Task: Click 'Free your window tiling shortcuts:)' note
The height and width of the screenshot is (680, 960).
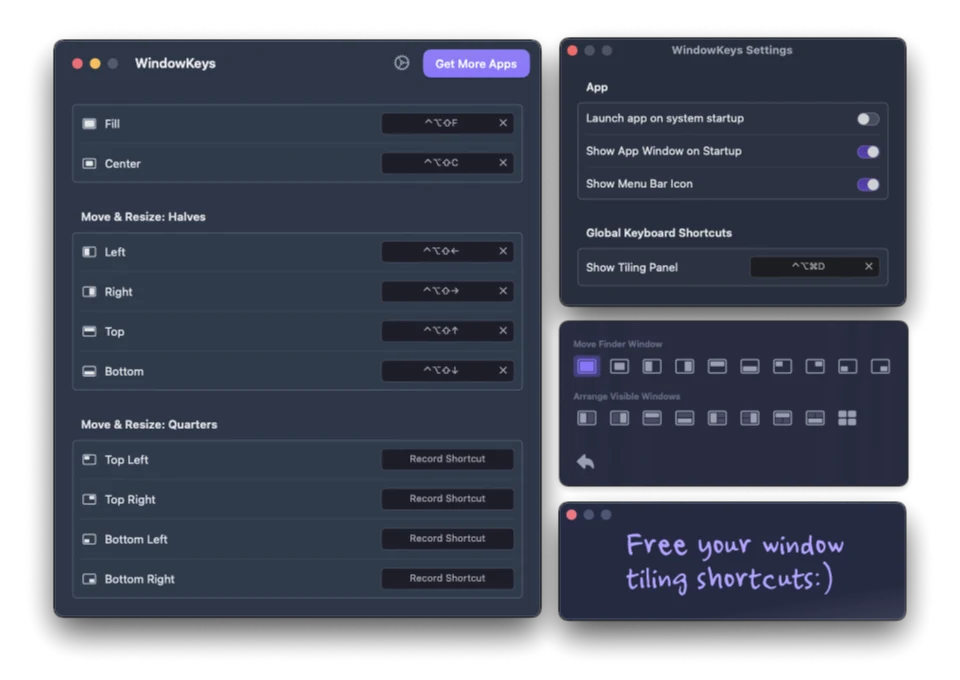Action: click(733, 562)
